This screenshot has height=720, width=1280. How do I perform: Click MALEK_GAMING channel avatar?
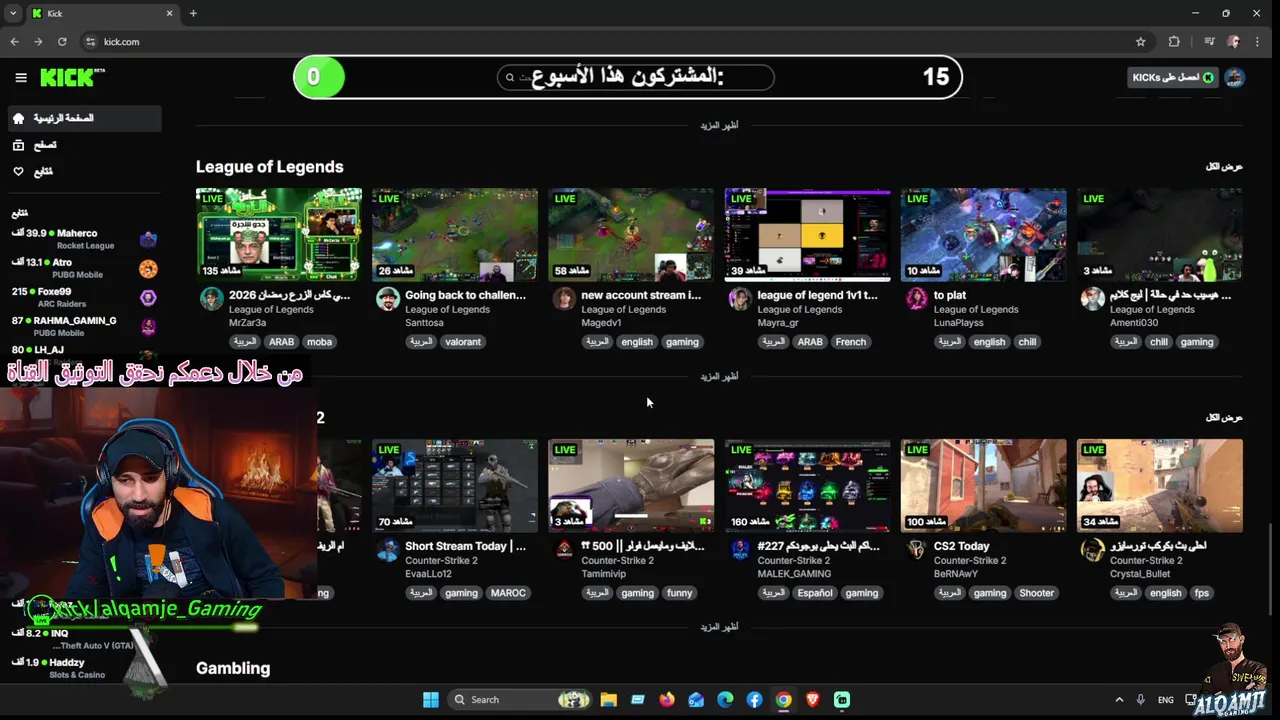point(740,550)
